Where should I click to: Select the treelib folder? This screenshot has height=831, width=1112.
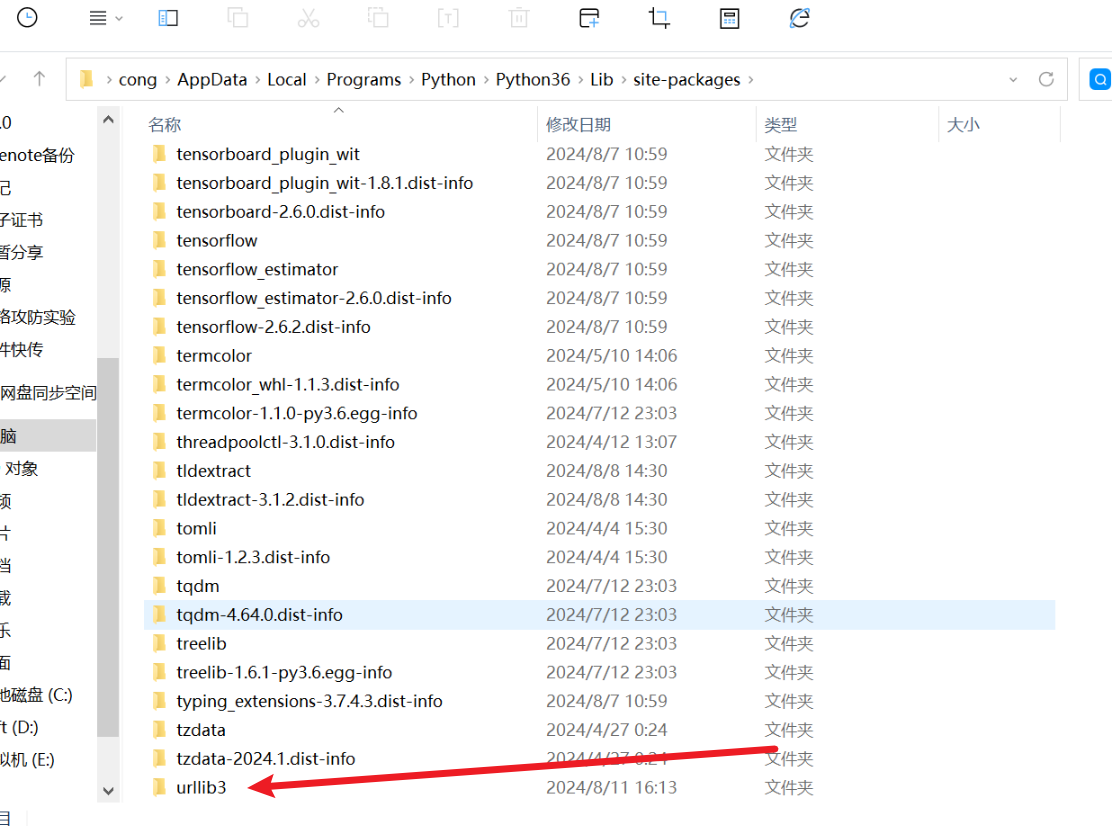pos(201,643)
